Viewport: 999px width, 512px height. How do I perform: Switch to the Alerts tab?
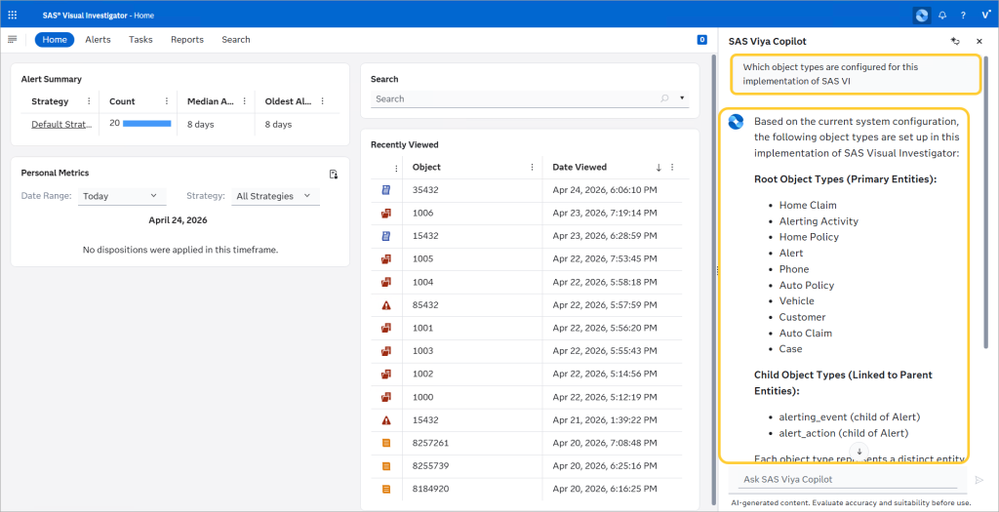pyautogui.click(x=97, y=39)
